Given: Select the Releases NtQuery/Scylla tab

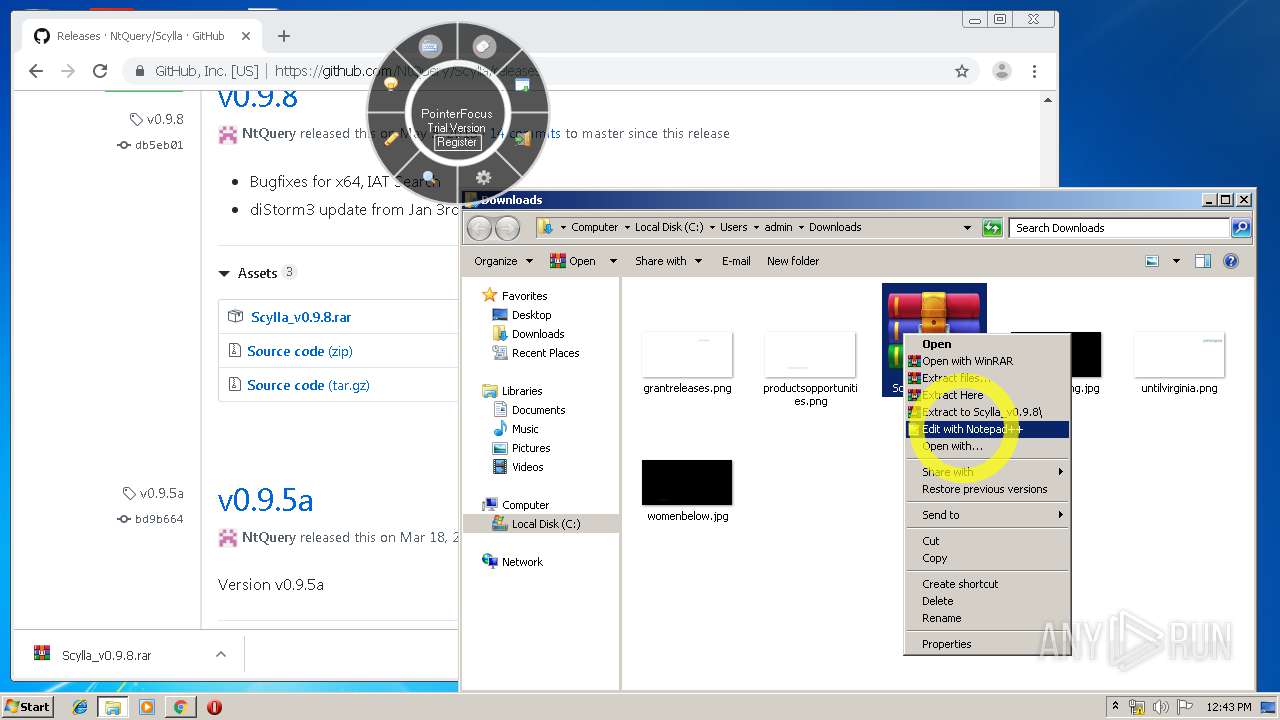Looking at the screenshot, I should 141,36.
